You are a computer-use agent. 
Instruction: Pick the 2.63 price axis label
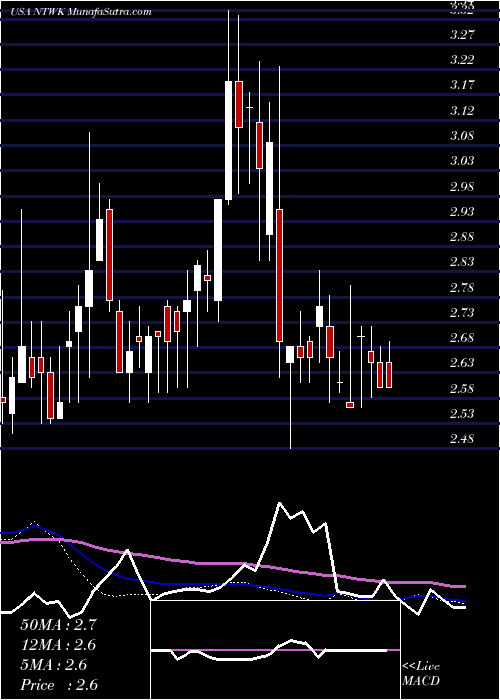tap(462, 363)
